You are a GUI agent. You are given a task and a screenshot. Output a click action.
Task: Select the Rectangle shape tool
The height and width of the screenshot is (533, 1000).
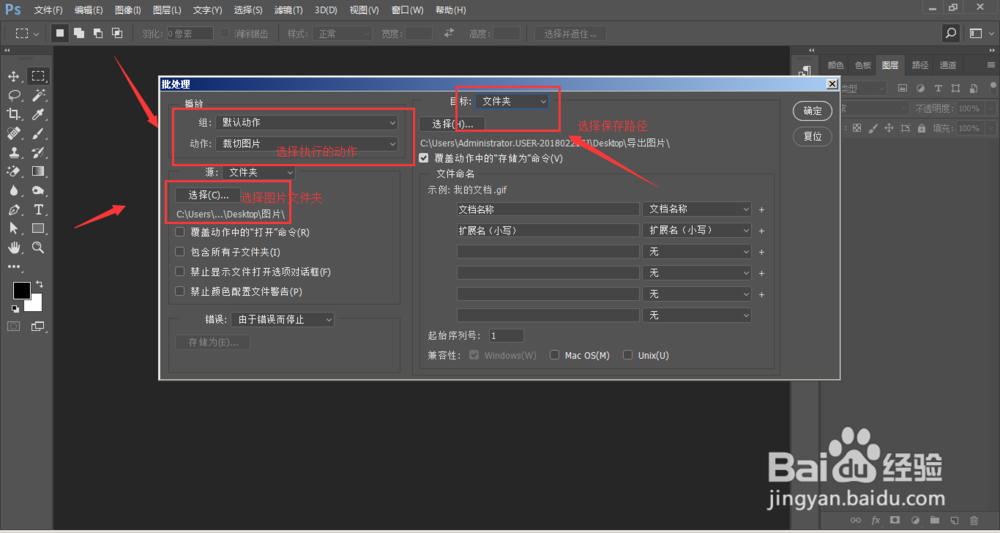38,228
